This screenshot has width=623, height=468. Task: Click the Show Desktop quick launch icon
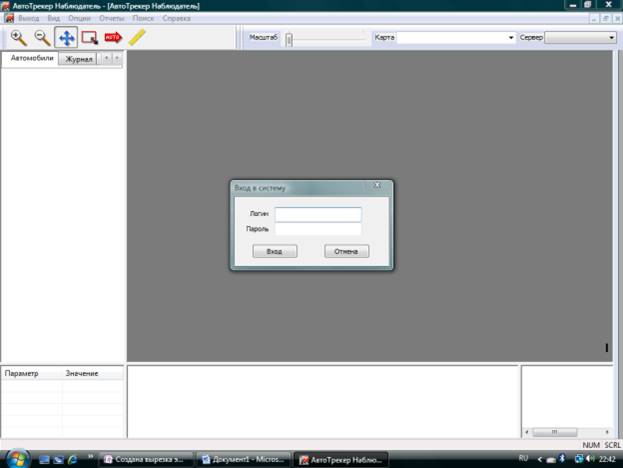tap(44, 460)
